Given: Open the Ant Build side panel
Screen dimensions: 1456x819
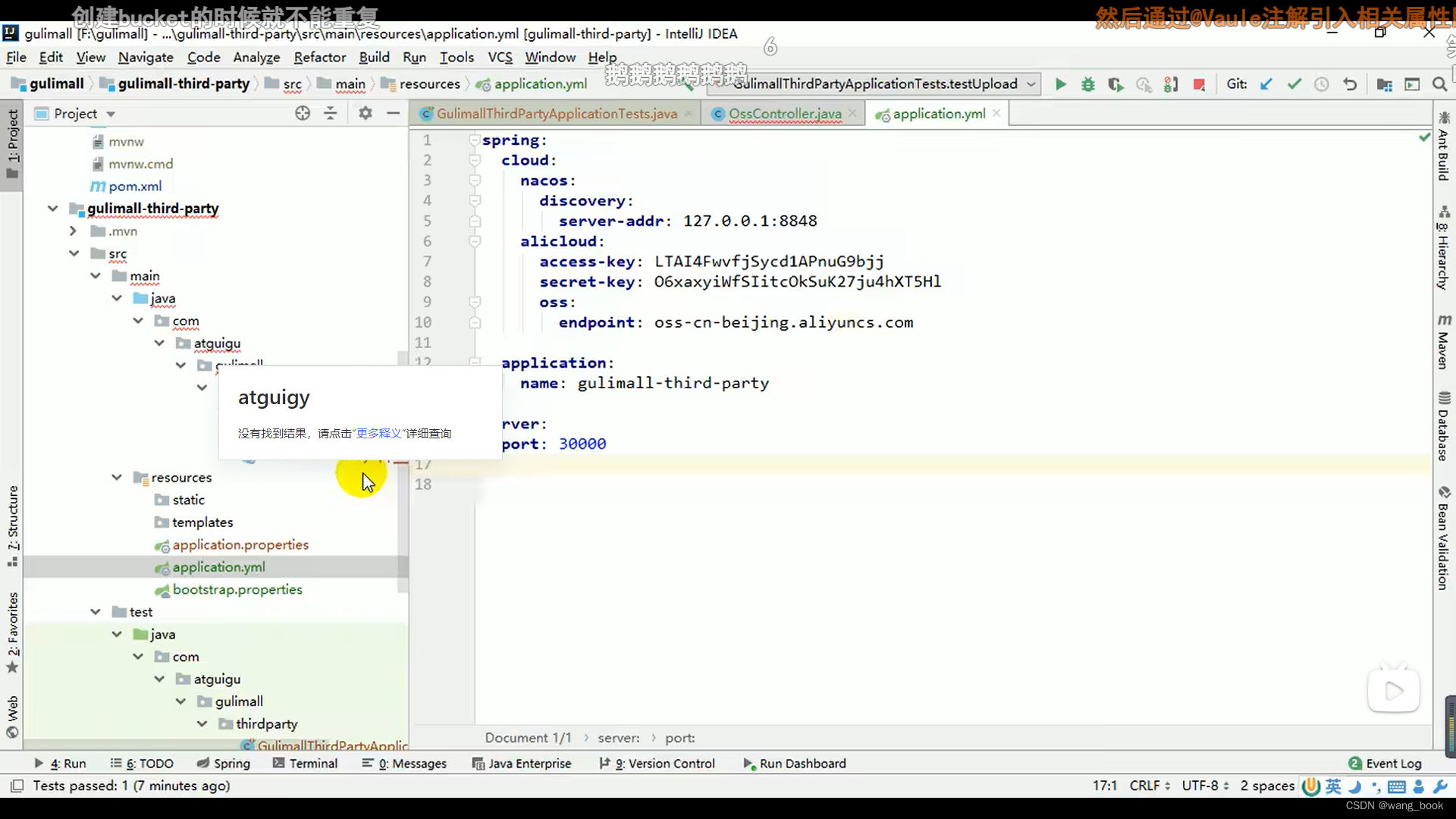Looking at the screenshot, I should point(1443,147).
